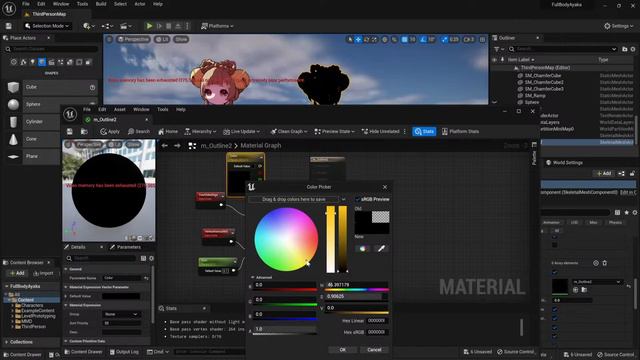Toggle grid snapping icon in viewport toolbar
Screen dimensions: 640x360
(x=404, y=40)
